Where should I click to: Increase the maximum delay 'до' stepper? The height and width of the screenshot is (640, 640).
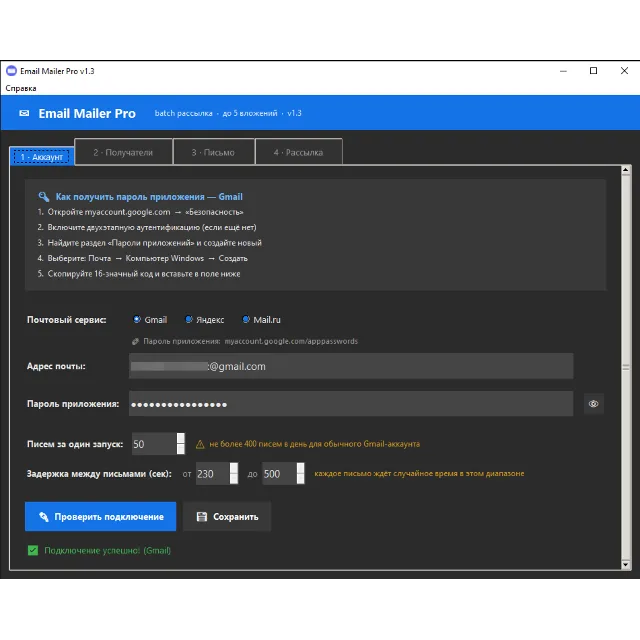coord(300,468)
